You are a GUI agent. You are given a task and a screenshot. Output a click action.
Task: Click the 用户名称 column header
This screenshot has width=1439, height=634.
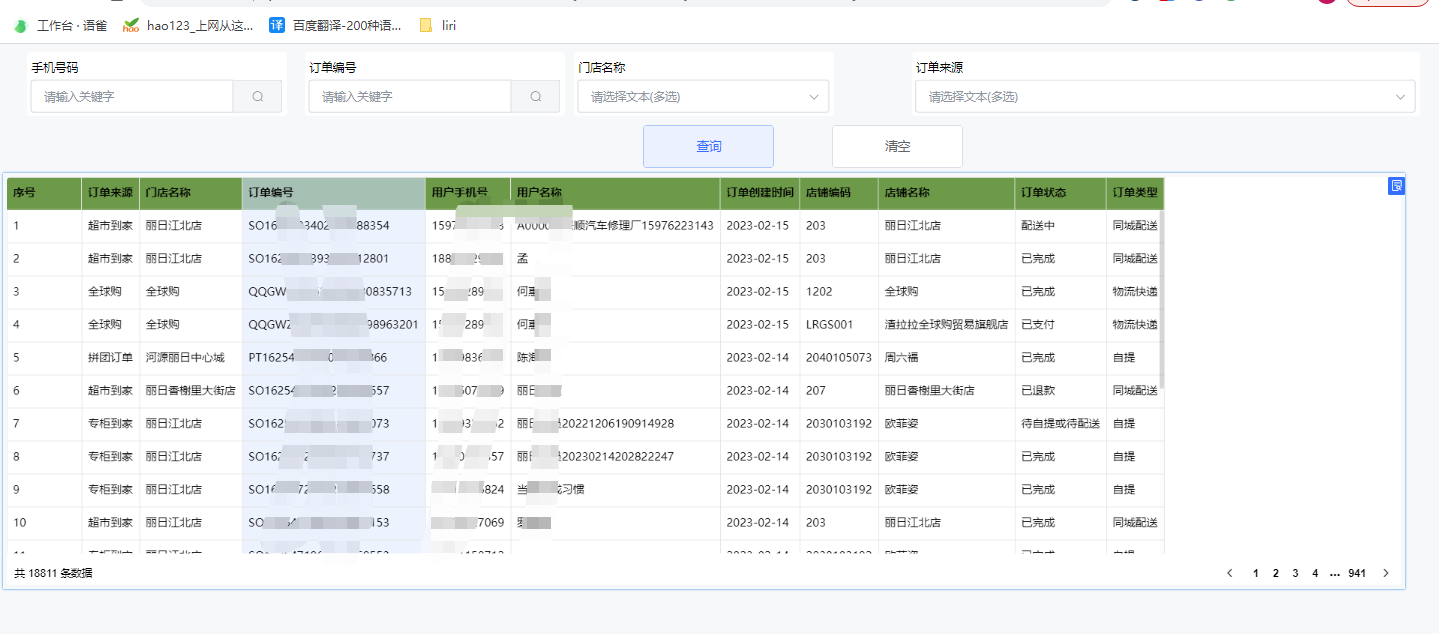pos(615,193)
